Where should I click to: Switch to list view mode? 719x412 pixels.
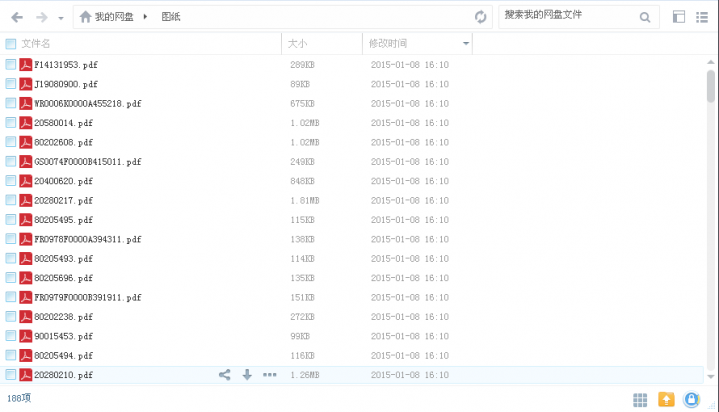pyautogui.click(x=702, y=17)
